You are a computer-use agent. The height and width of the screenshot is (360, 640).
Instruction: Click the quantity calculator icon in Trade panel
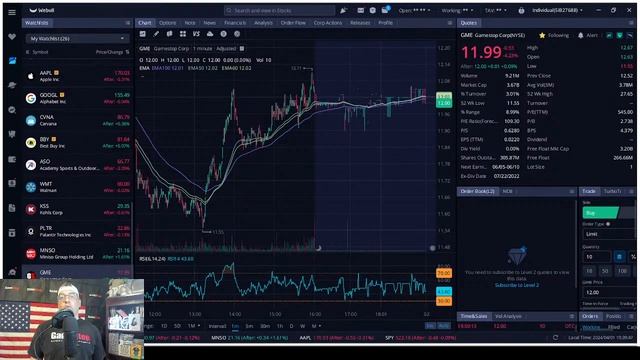[619, 256]
